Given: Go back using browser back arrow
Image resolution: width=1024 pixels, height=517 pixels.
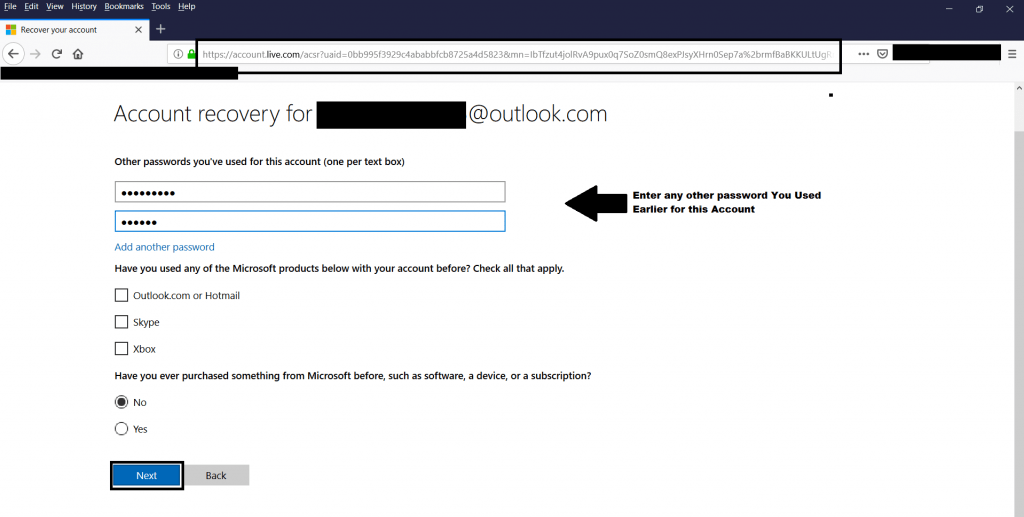Looking at the screenshot, I should tap(13, 54).
